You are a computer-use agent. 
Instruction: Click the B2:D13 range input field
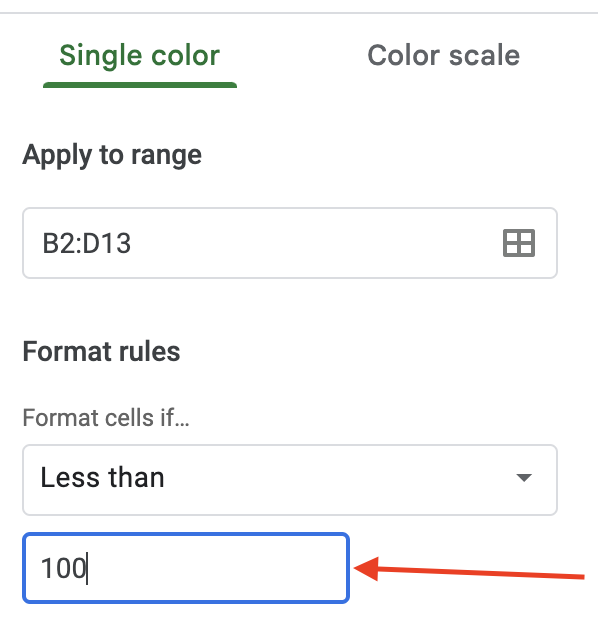coord(290,243)
